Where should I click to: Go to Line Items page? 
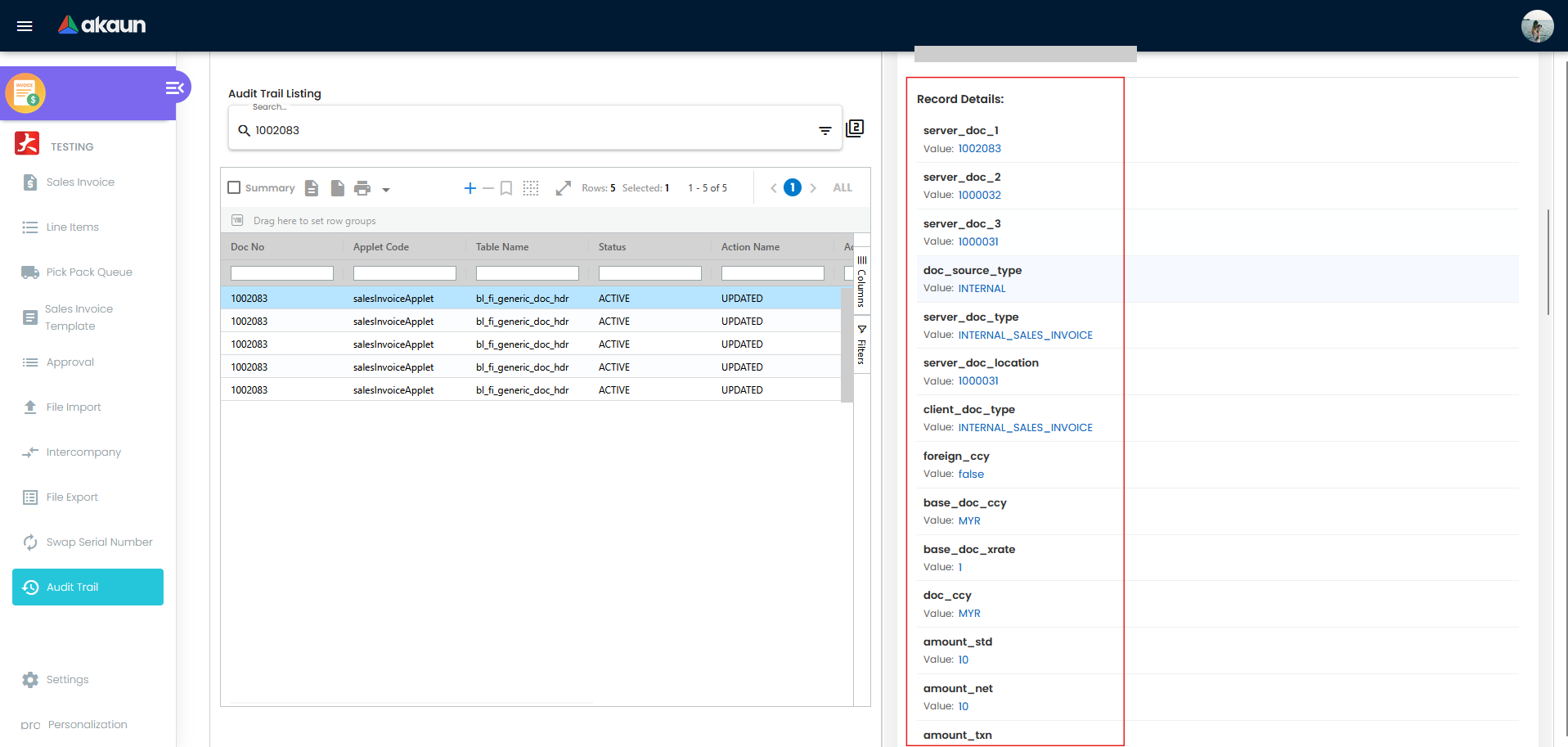tap(72, 227)
